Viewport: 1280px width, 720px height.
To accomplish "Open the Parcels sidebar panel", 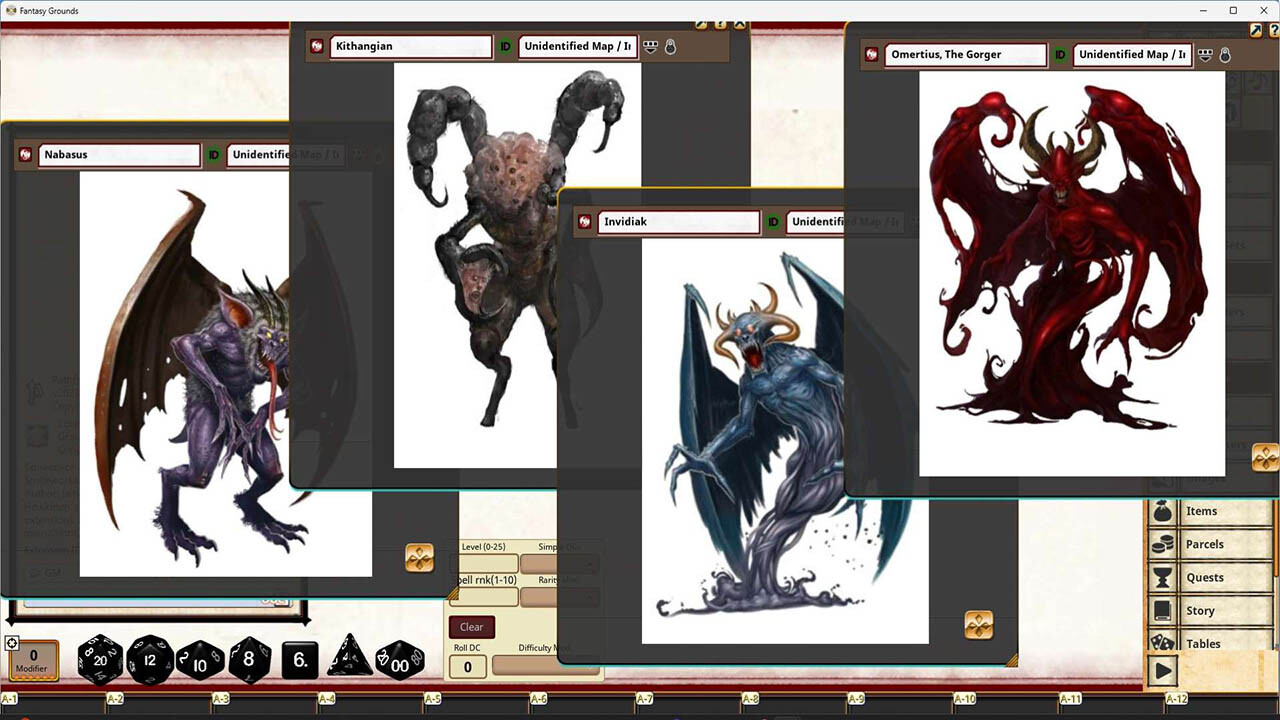I will pyautogui.click(x=1204, y=544).
